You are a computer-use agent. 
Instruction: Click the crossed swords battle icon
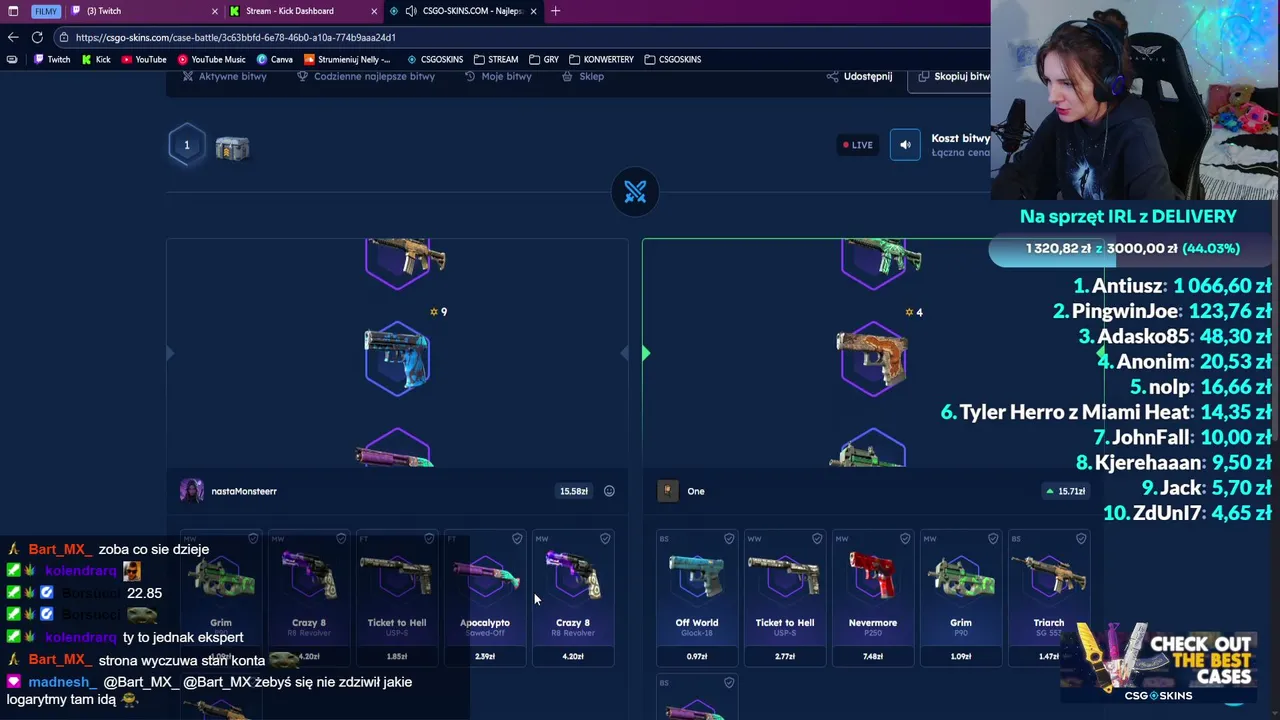click(635, 192)
